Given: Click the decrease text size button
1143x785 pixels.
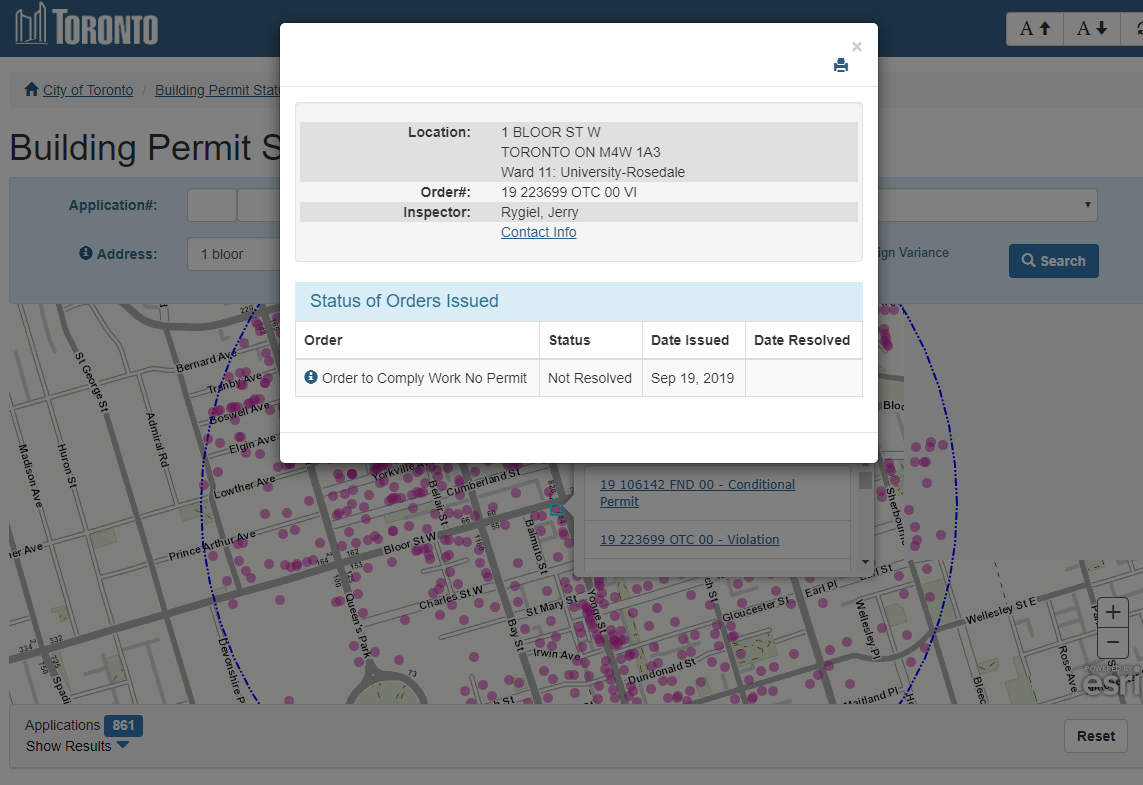Looking at the screenshot, I should [1091, 28].
